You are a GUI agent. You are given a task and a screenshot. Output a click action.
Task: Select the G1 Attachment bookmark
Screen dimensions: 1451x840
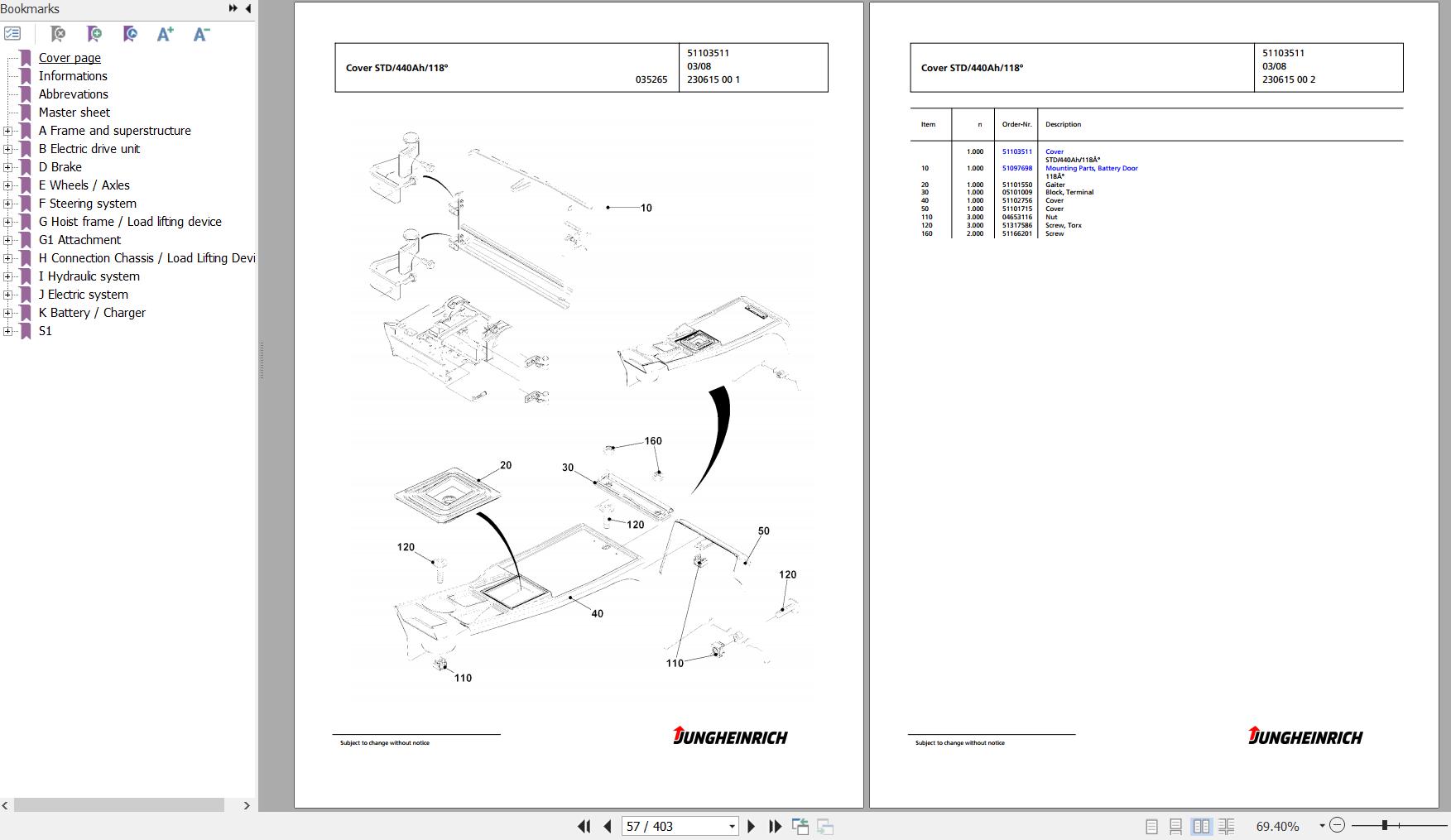pyautogui.click(x=79, y=240)
